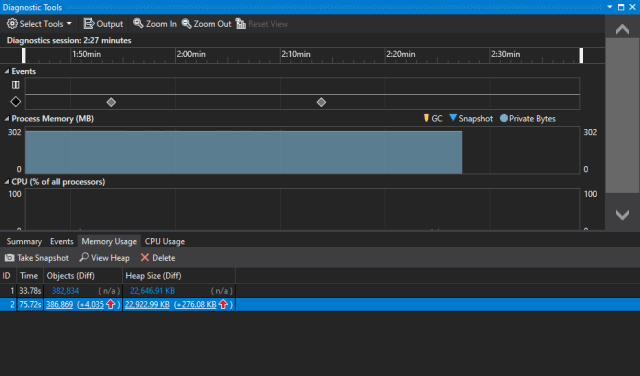Open snapshot 1 heap size 22,646.91 KB

(152, 291)
